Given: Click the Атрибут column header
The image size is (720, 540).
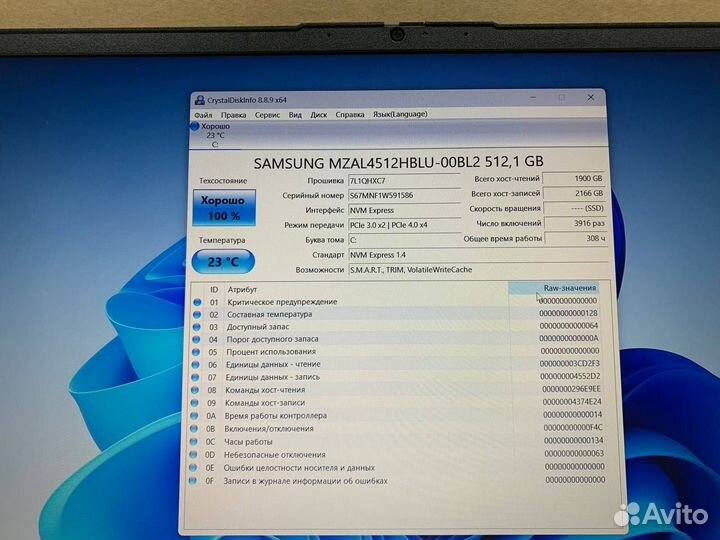Looking at the screenshot, I should click(x=242, y=290).
